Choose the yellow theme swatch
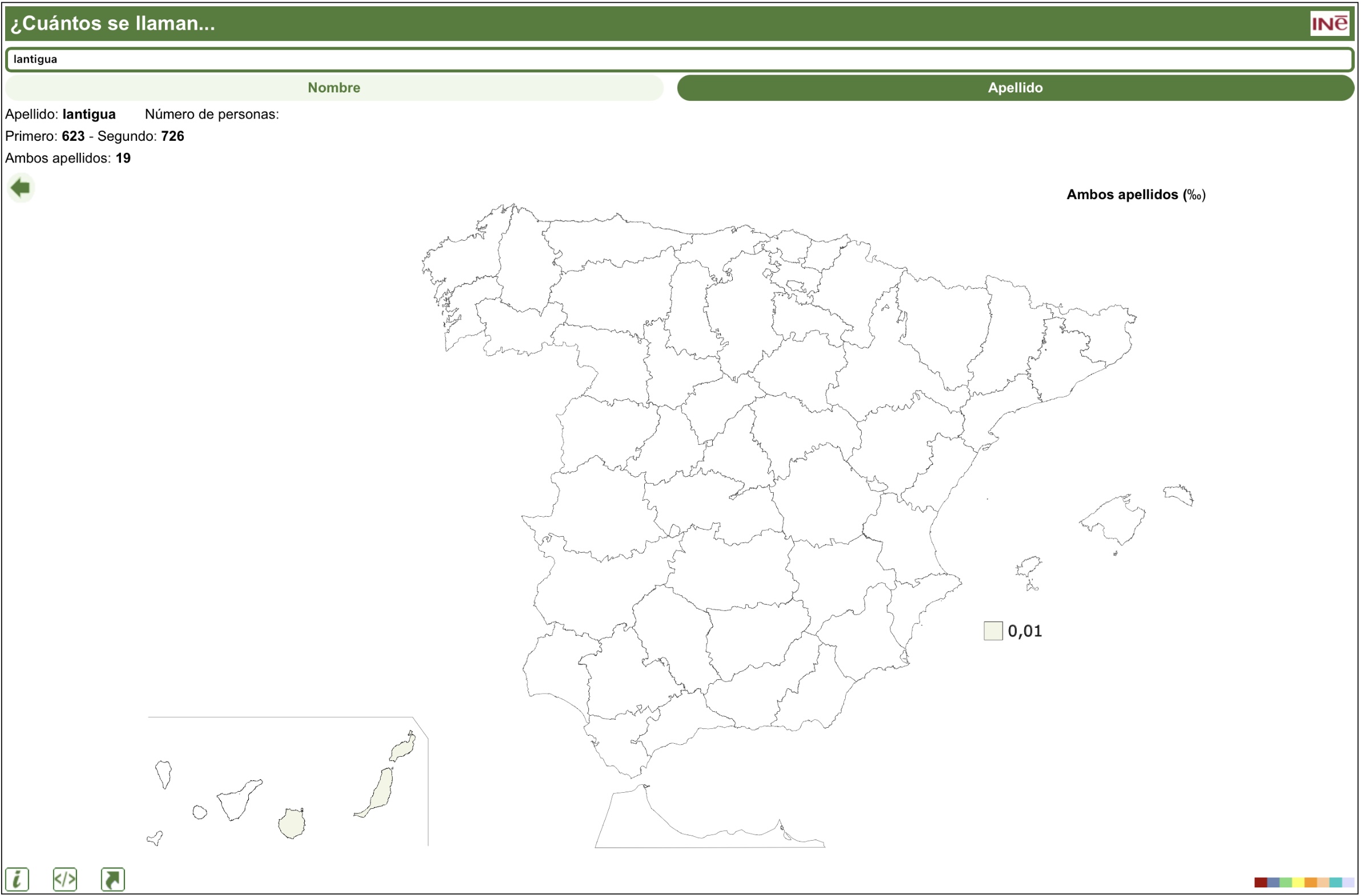This screenshot has width=1361, height=896. point(1298,883)
